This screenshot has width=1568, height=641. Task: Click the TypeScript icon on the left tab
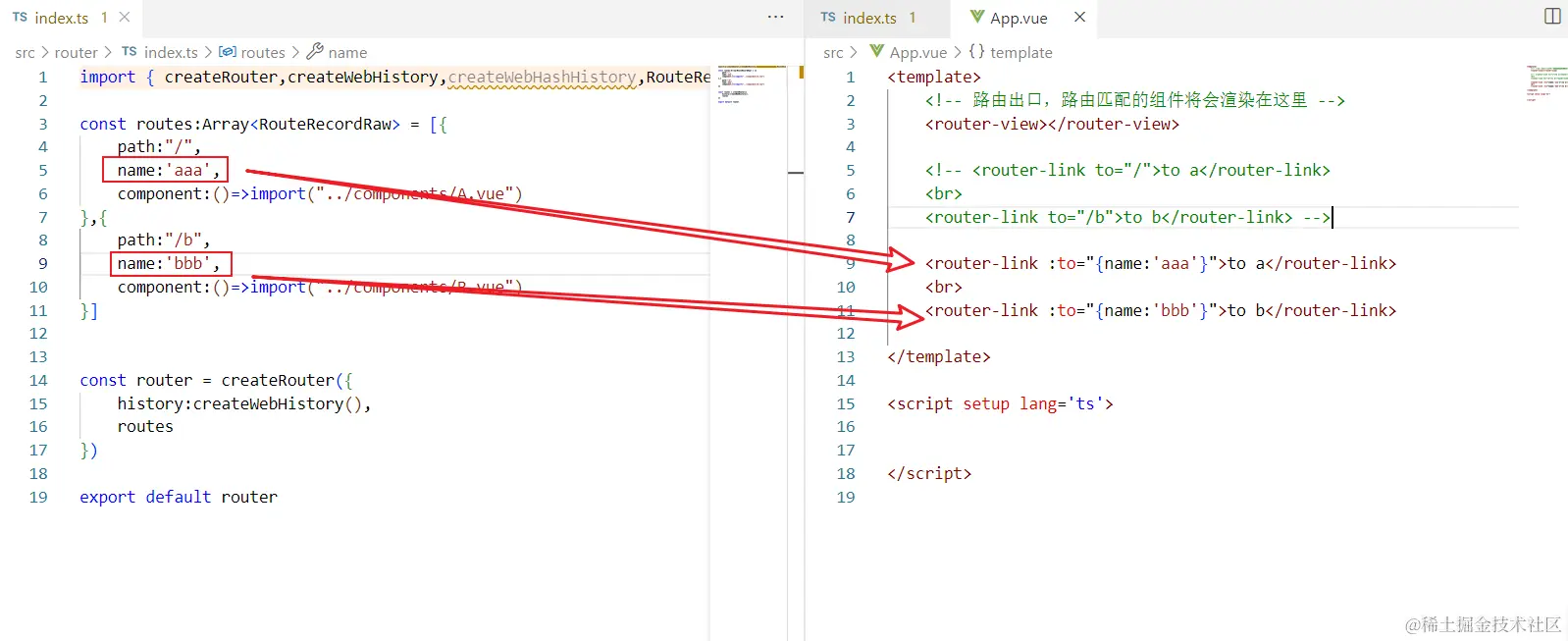20,18
